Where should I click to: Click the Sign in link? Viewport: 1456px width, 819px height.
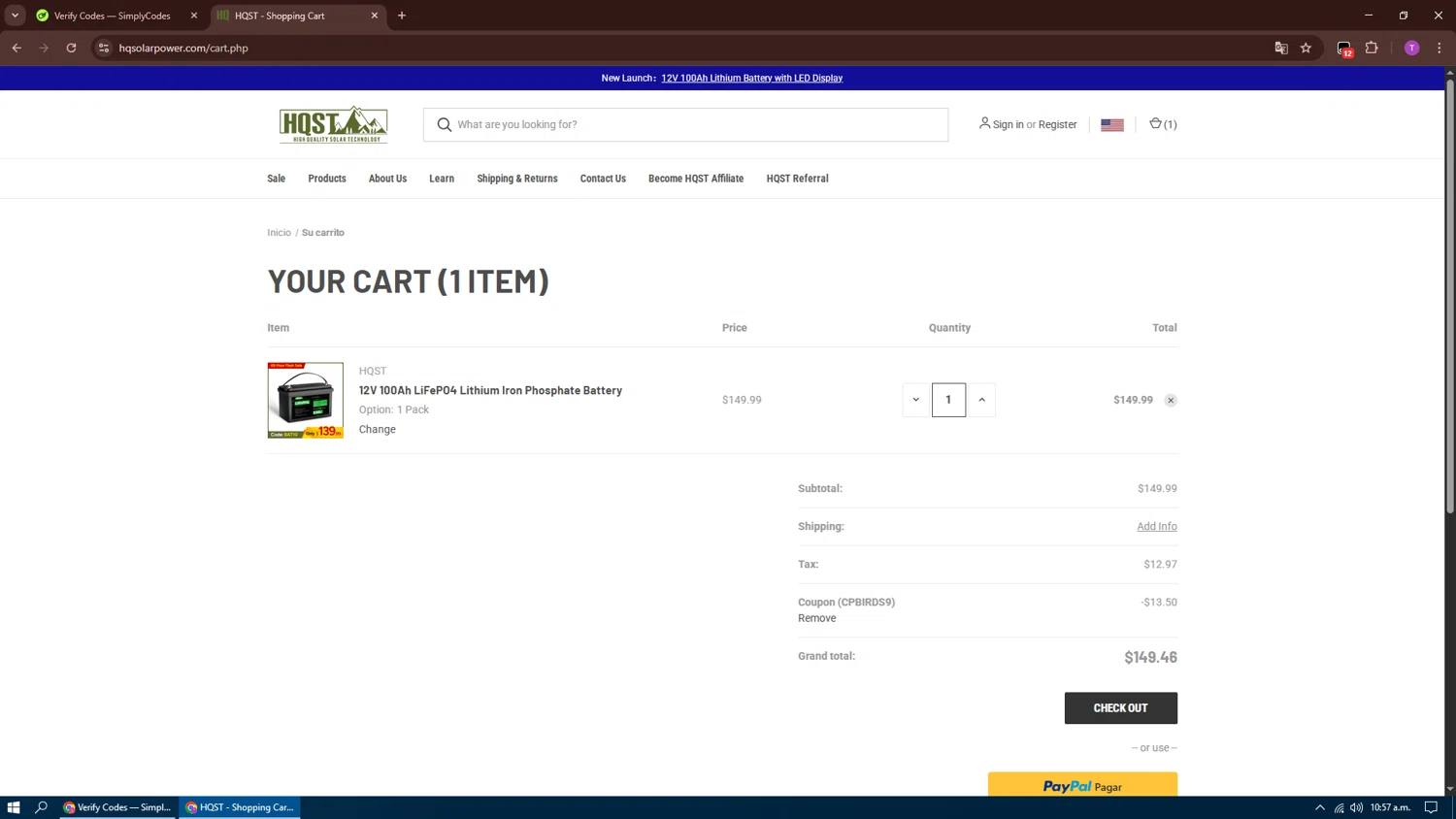pos(1008,124)
